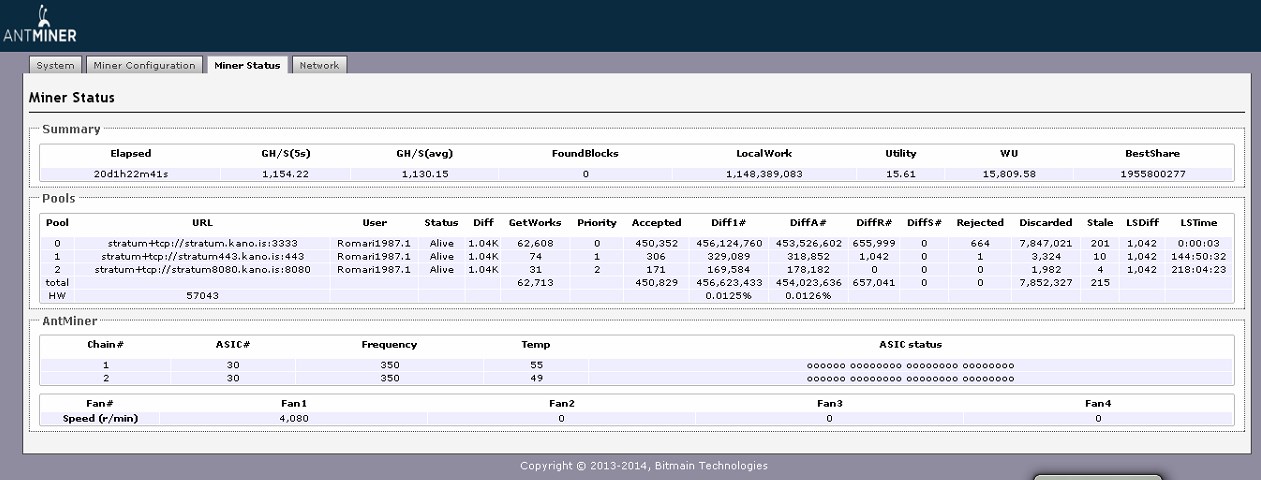
Task: Click the ASIC status for chain 1
Action: (x=910, y=365)
